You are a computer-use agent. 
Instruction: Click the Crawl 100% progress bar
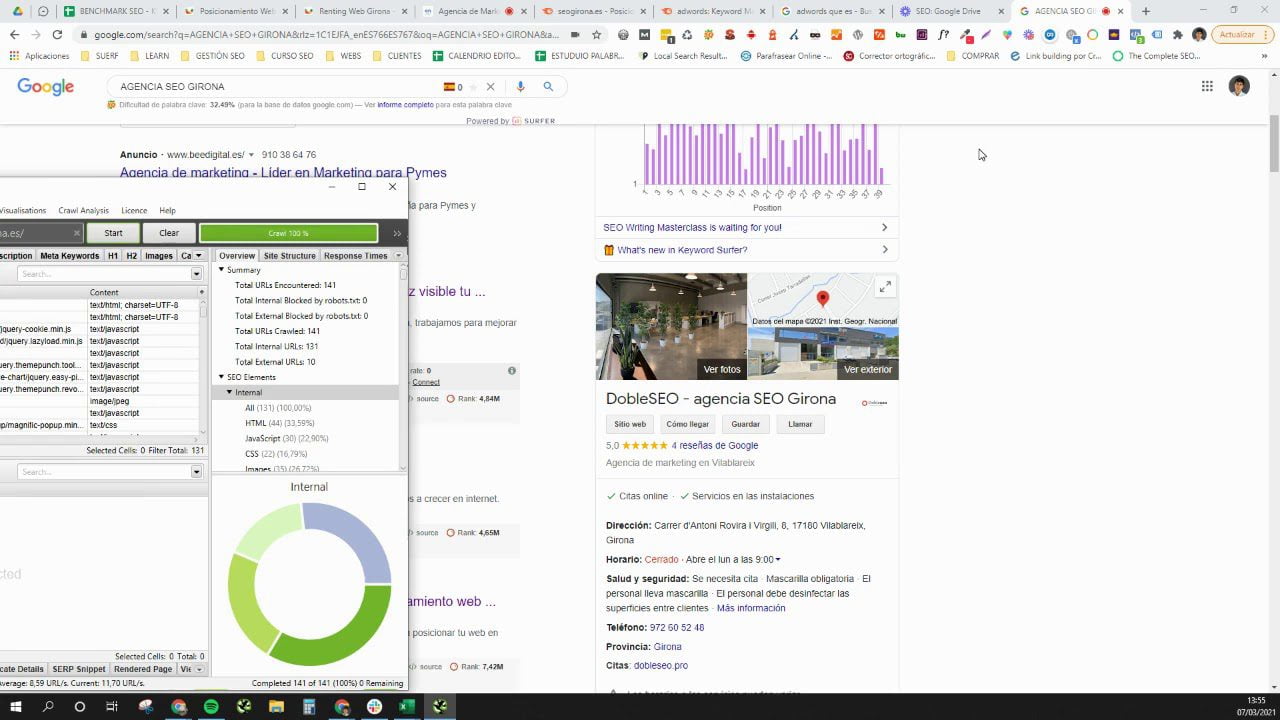tap(288, 233)
